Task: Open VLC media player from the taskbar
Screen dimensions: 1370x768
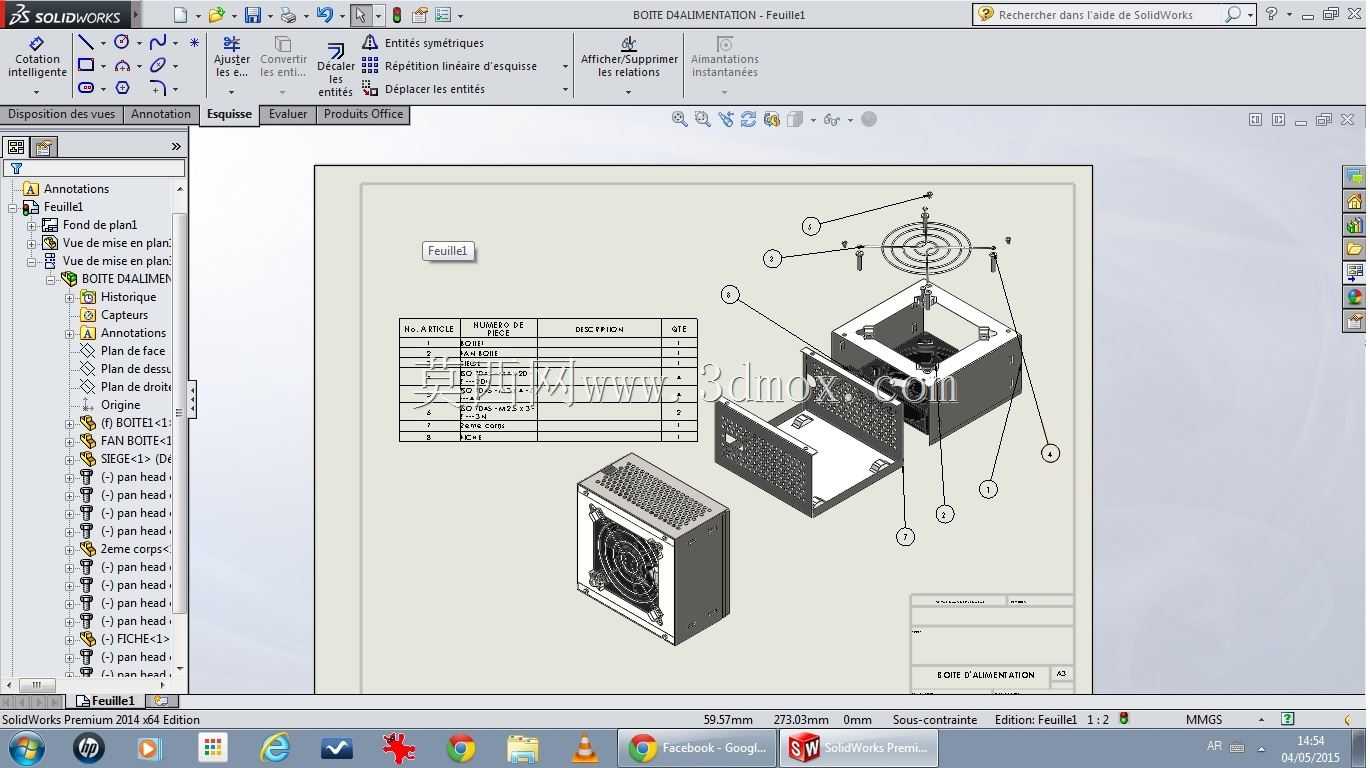Action: [x=584, y=748]
